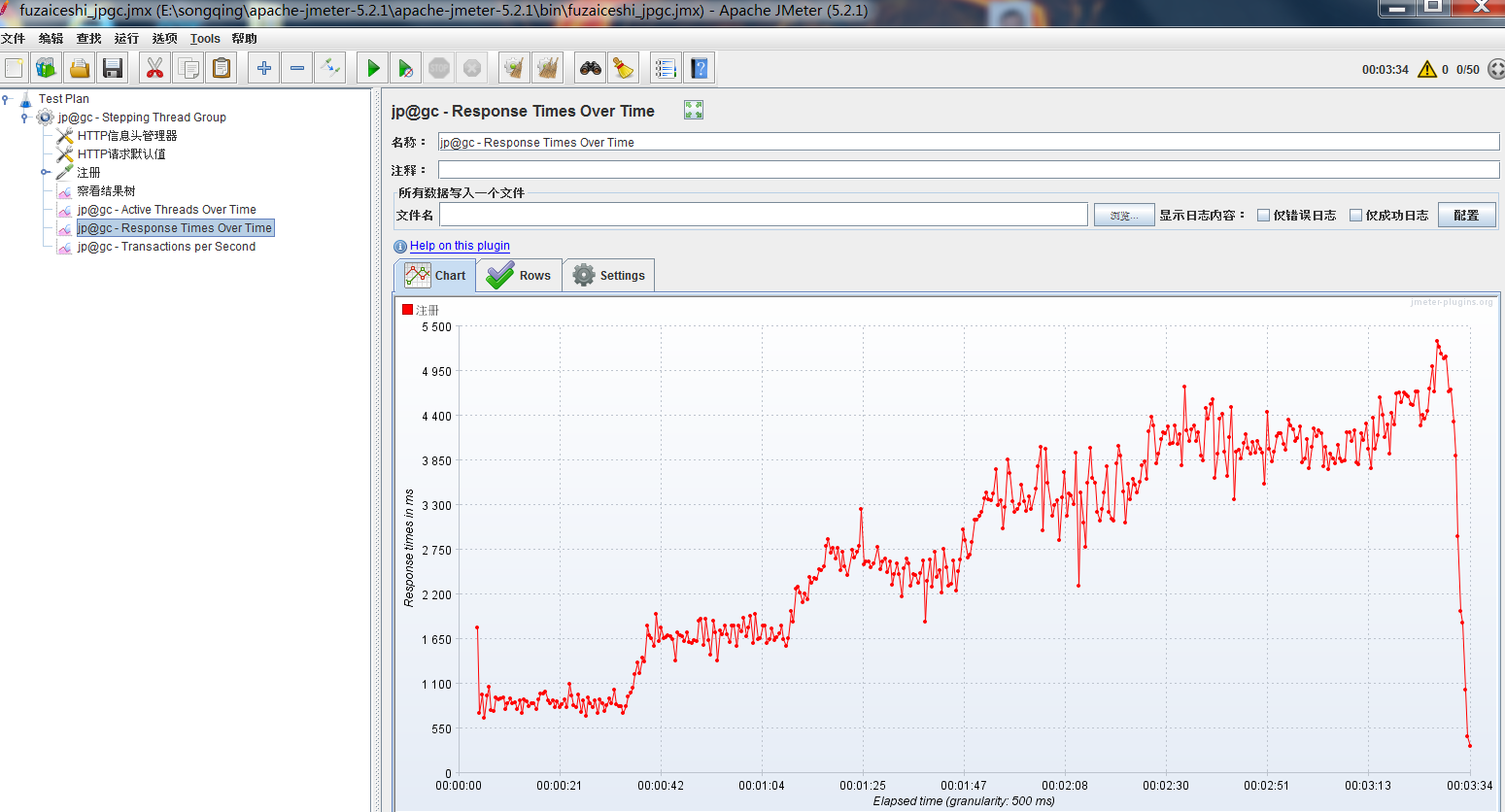Open the 选项 menu
Viewport: 1505px width, 812px height.
tap(164, 39)
